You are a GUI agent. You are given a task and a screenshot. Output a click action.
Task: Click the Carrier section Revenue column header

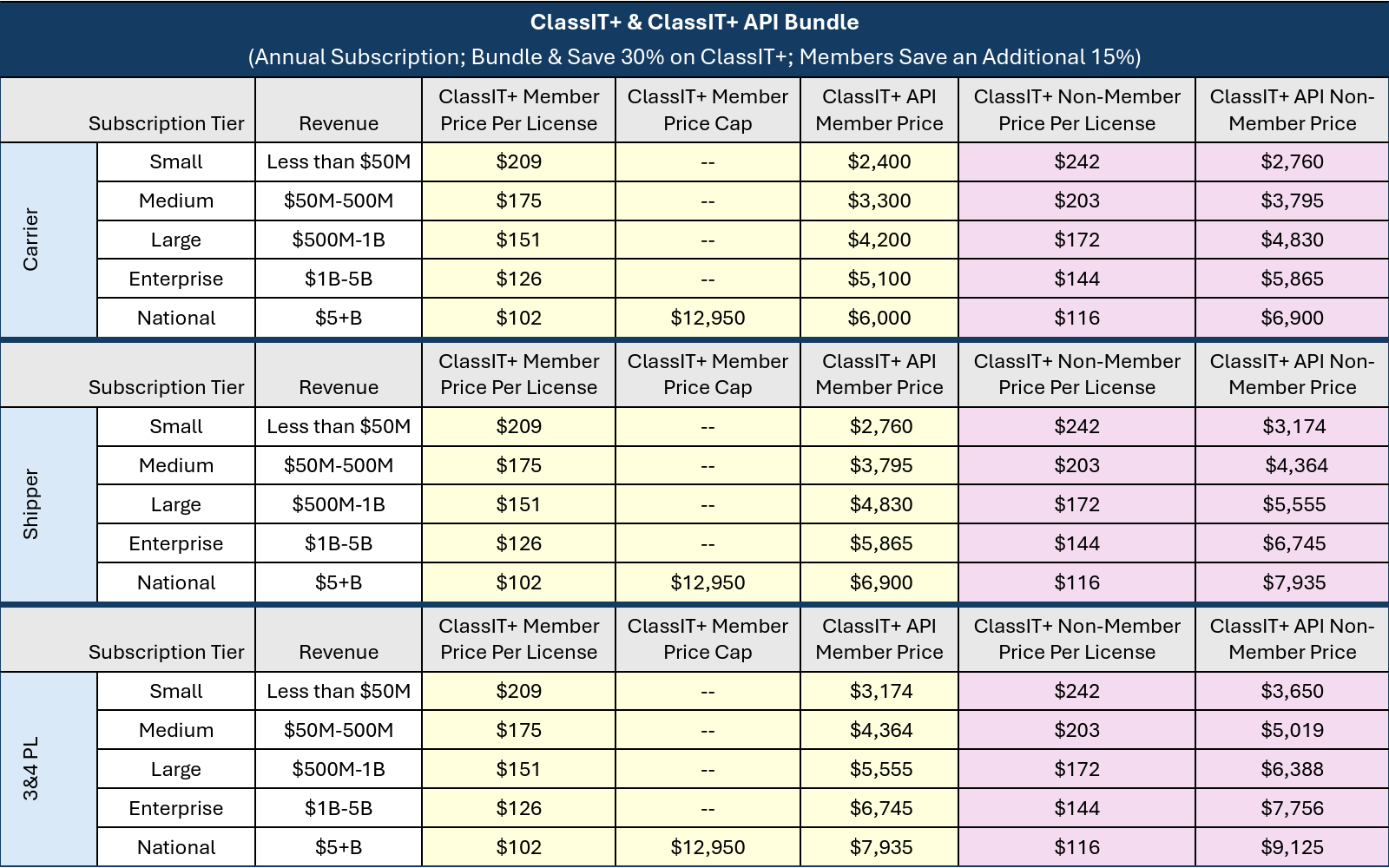pyautogui.click(x=339, y=123)
